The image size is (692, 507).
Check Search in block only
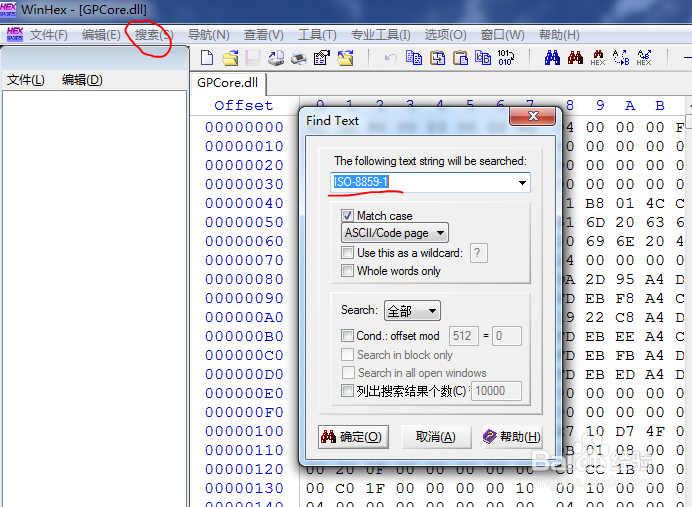(347, 354)
